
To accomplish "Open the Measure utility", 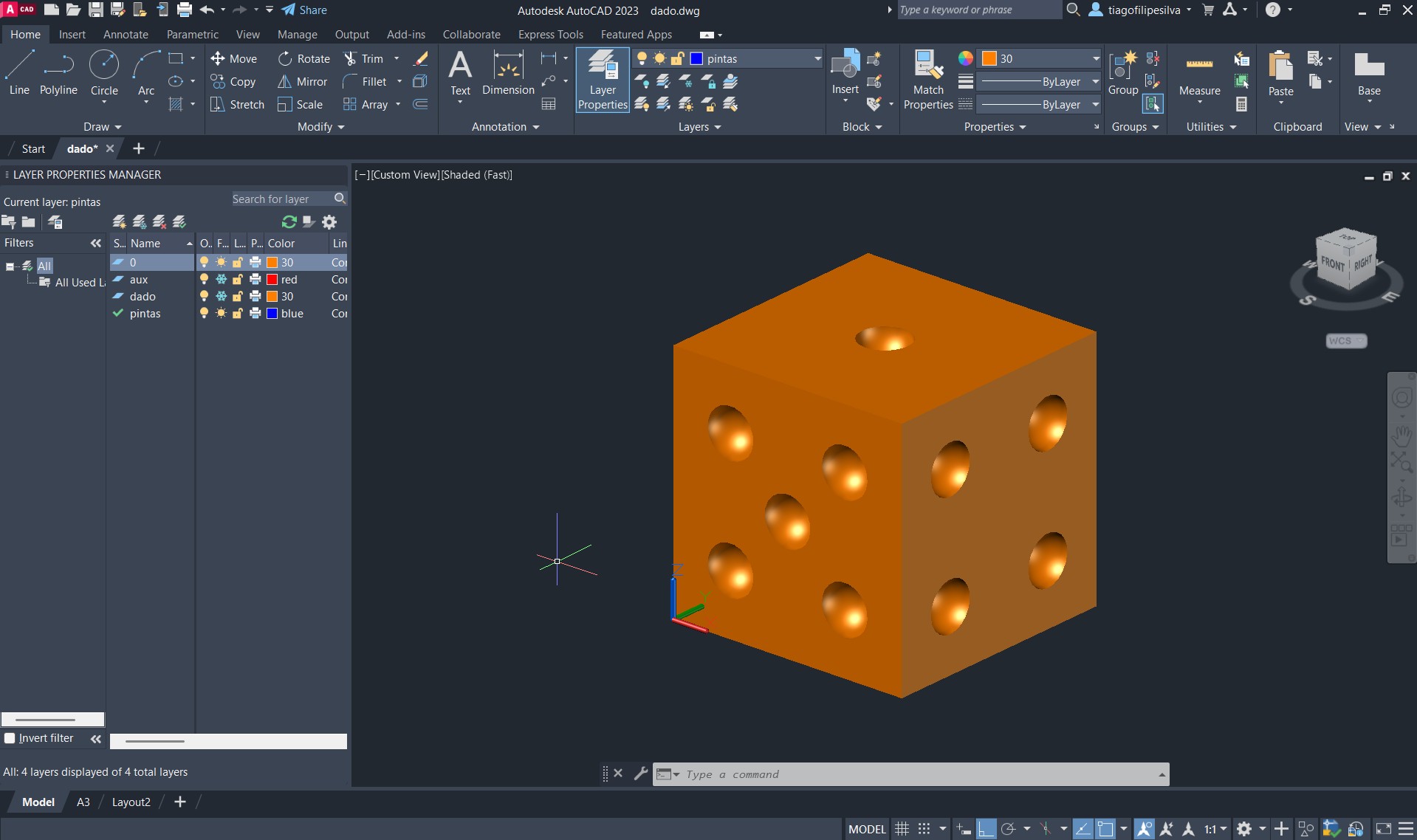I will click(1199, 72).
